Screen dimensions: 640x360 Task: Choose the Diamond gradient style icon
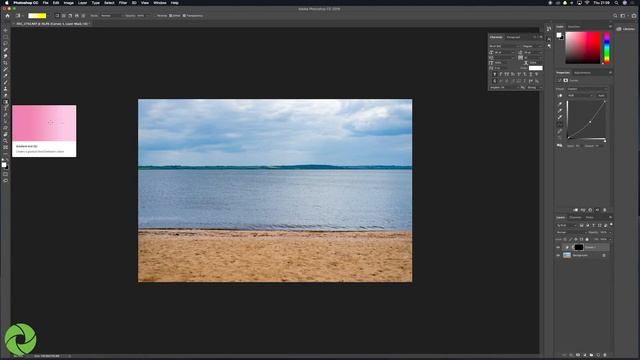pos(83,16)
